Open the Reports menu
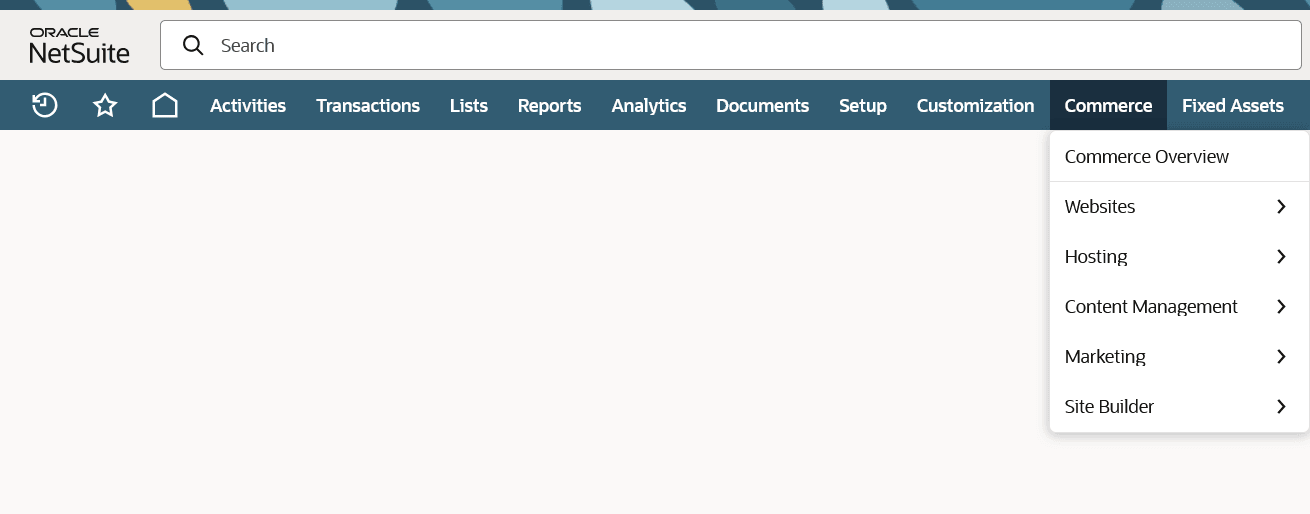The image size is (1310, 514). (x=549, y=105)
